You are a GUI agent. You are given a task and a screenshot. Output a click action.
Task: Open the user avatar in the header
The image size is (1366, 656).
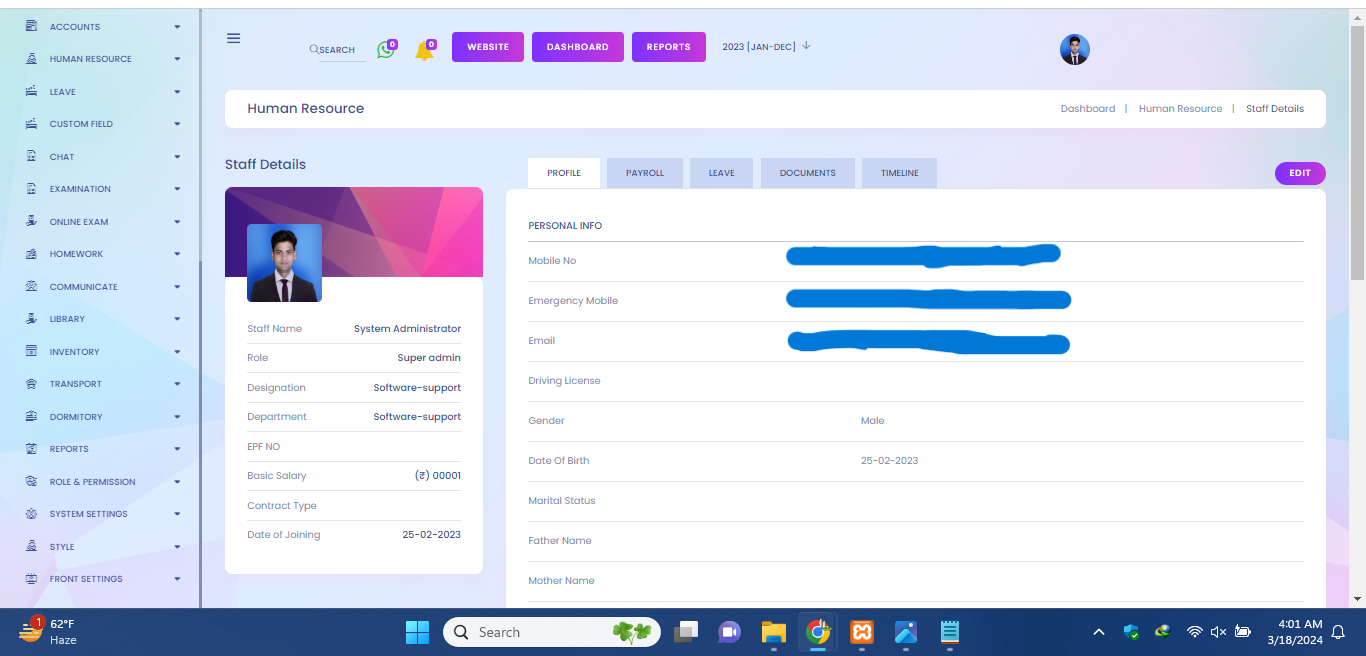click(1074, 49)
